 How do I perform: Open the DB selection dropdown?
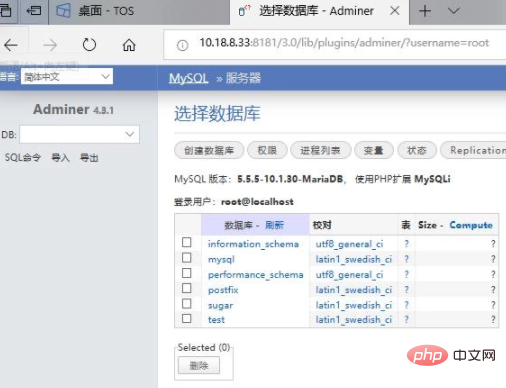coord(79,134)
